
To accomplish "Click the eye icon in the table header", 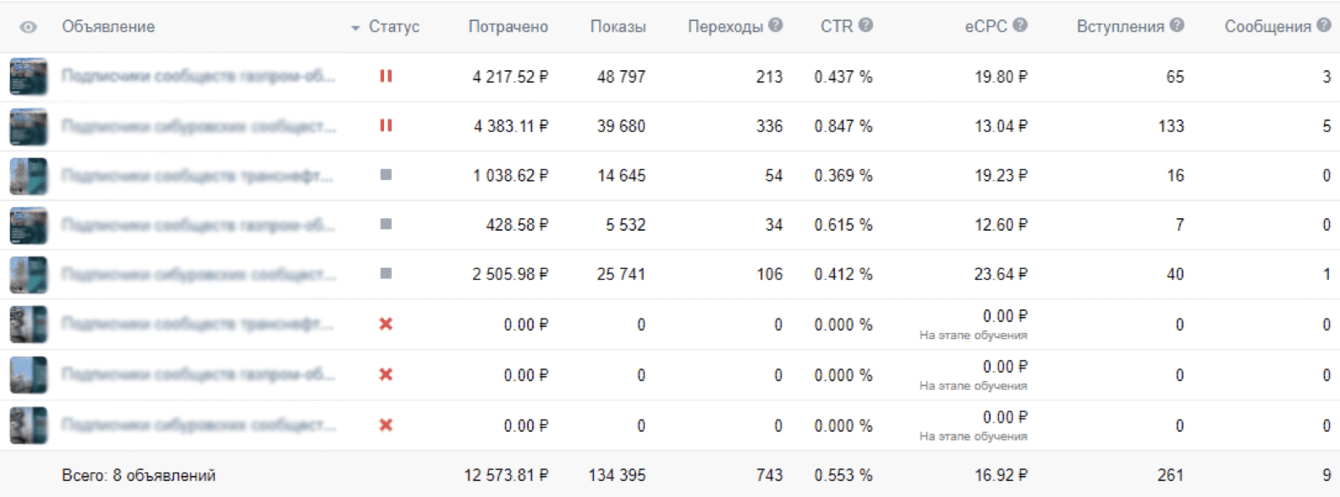I will tap(28, 27).
